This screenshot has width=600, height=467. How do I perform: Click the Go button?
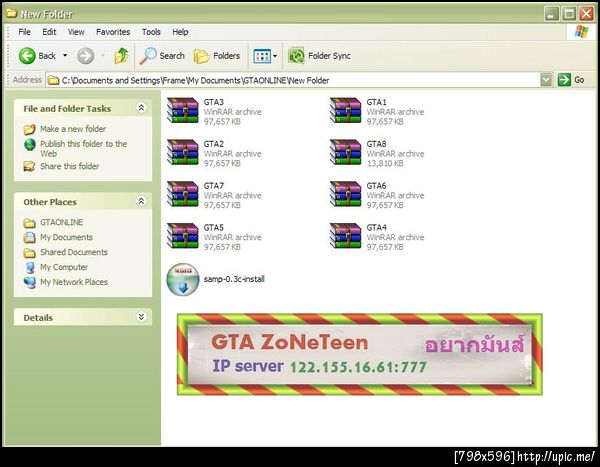coord(571,80)
